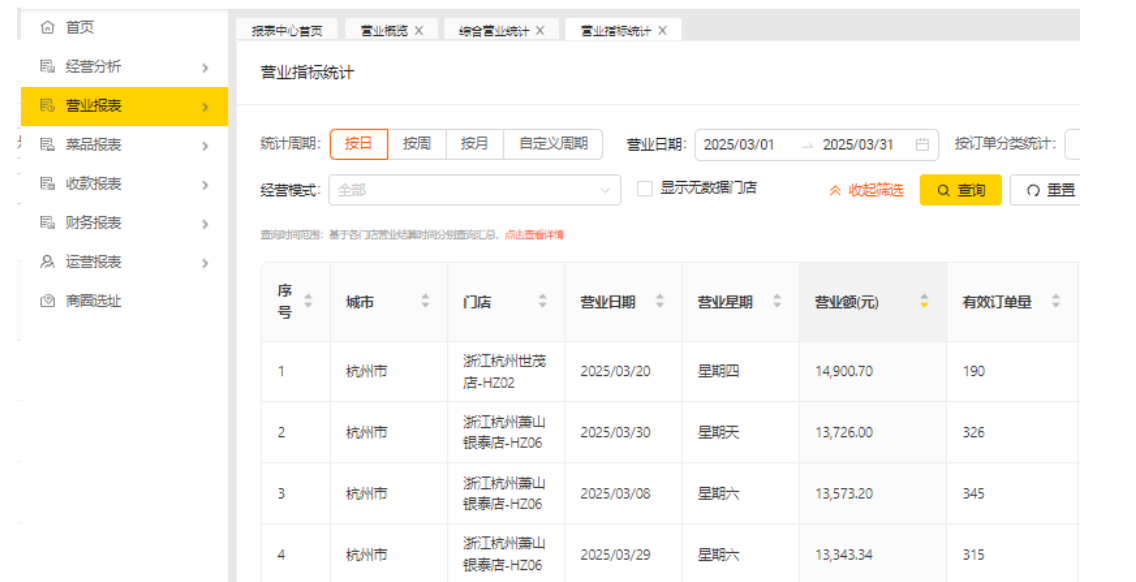Sort table by 营业额(元) column arrows
This screenshot has height=582, width=1136.
point(924,301)
